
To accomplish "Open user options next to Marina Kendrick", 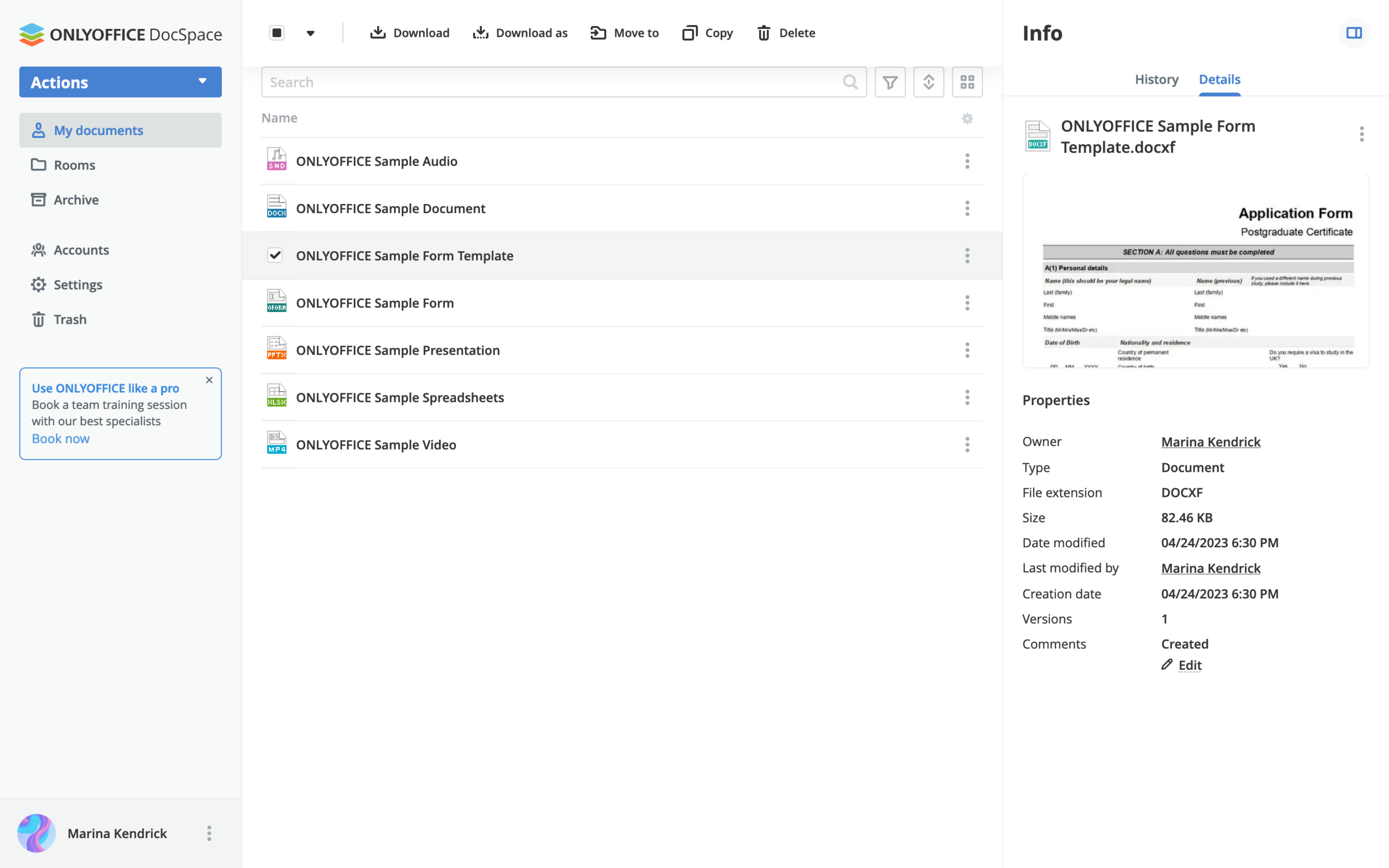I will (x=209, y=833).
